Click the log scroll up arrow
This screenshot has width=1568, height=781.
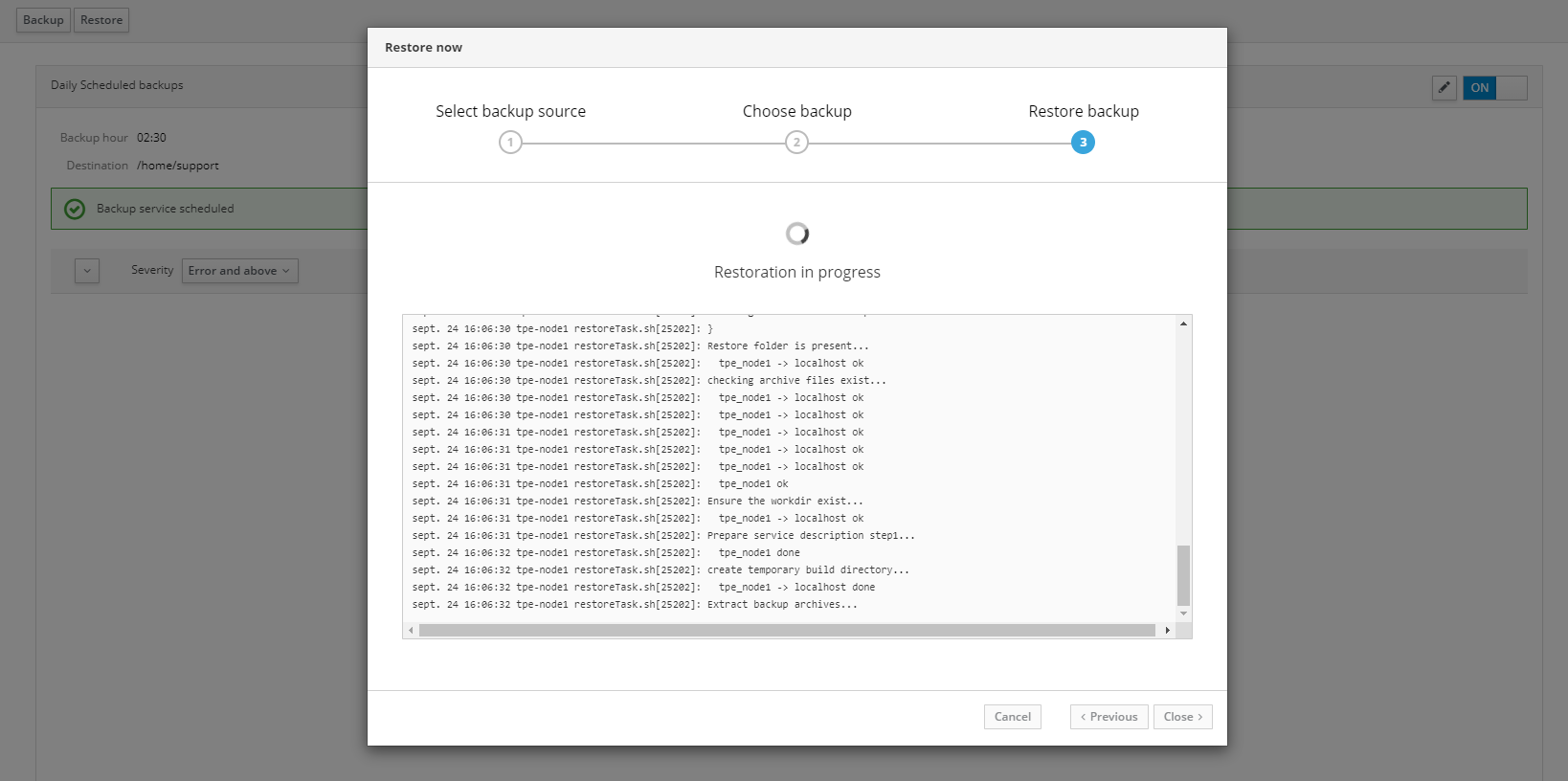tap(1183, 324)
